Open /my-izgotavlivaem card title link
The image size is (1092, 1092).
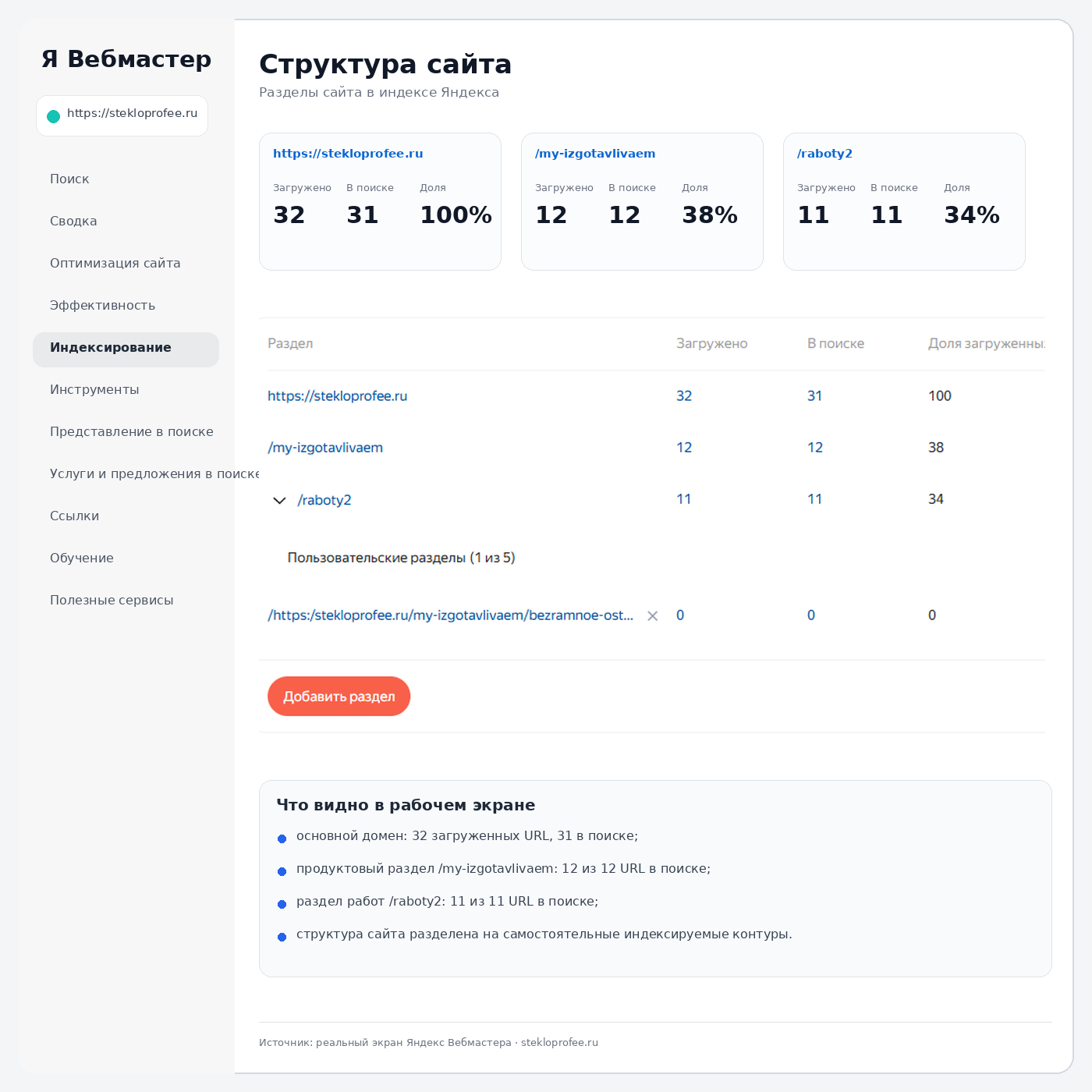click(x=595, y=154)
